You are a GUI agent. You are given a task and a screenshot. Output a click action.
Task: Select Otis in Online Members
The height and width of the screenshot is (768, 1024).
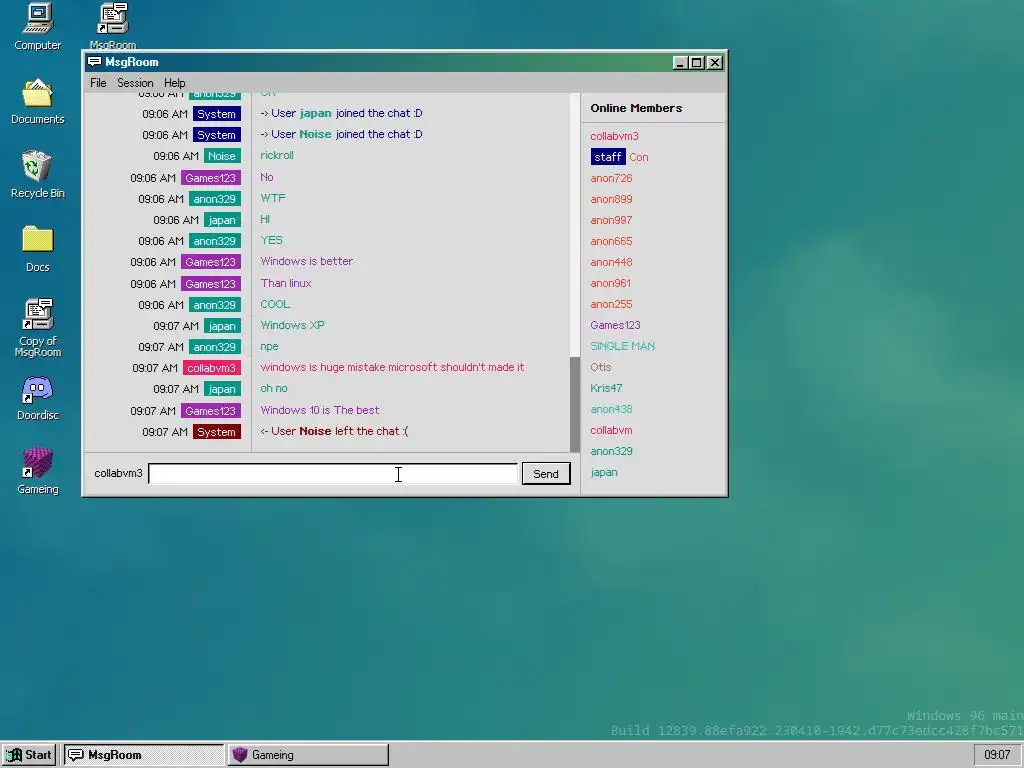click(601, 367)
